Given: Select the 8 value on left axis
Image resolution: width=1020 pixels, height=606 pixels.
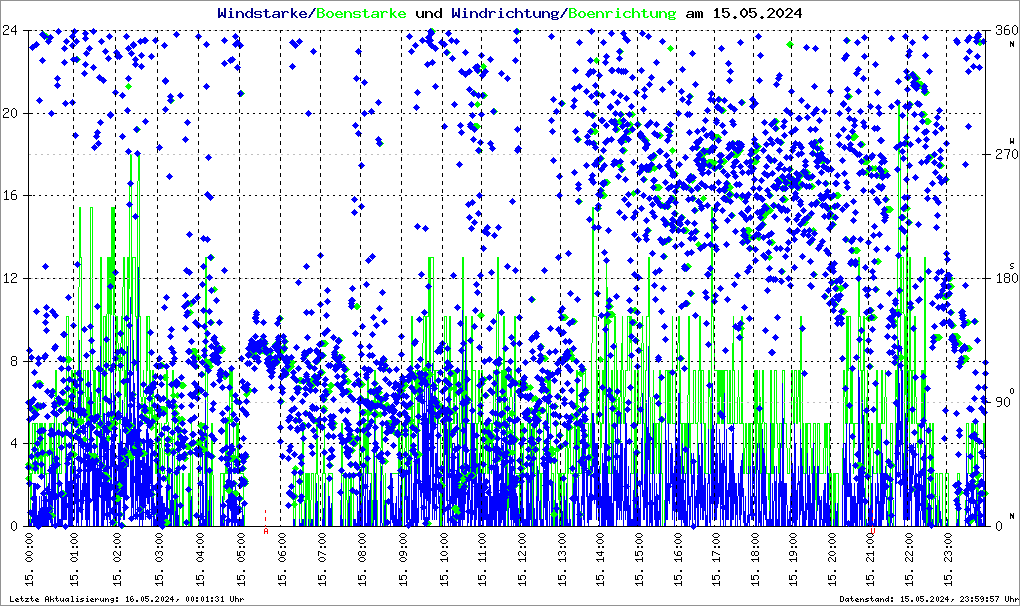Looking at the screenshot, I should coord(15,361).
